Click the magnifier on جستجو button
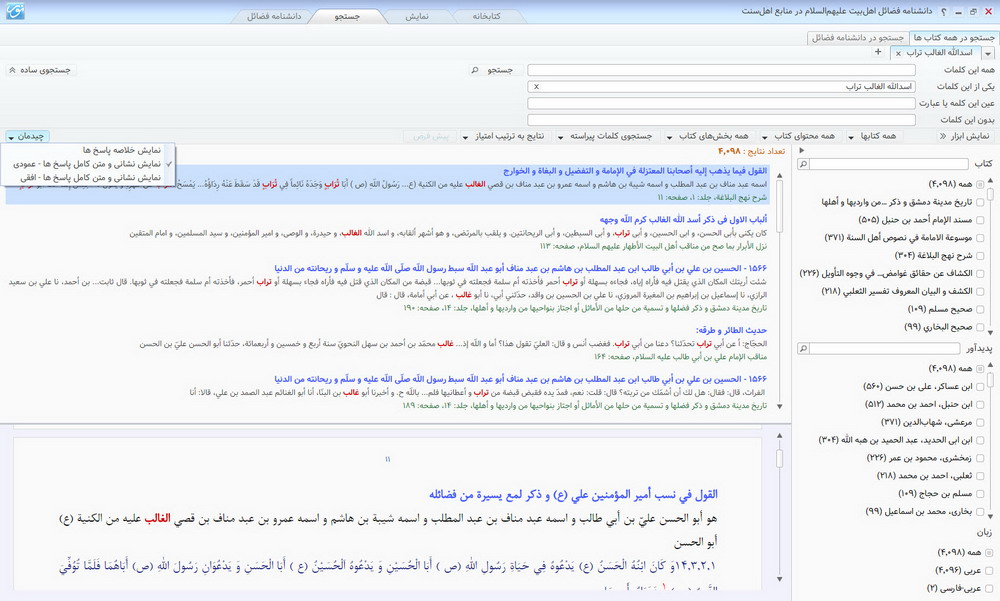 (x=474, y=70)
